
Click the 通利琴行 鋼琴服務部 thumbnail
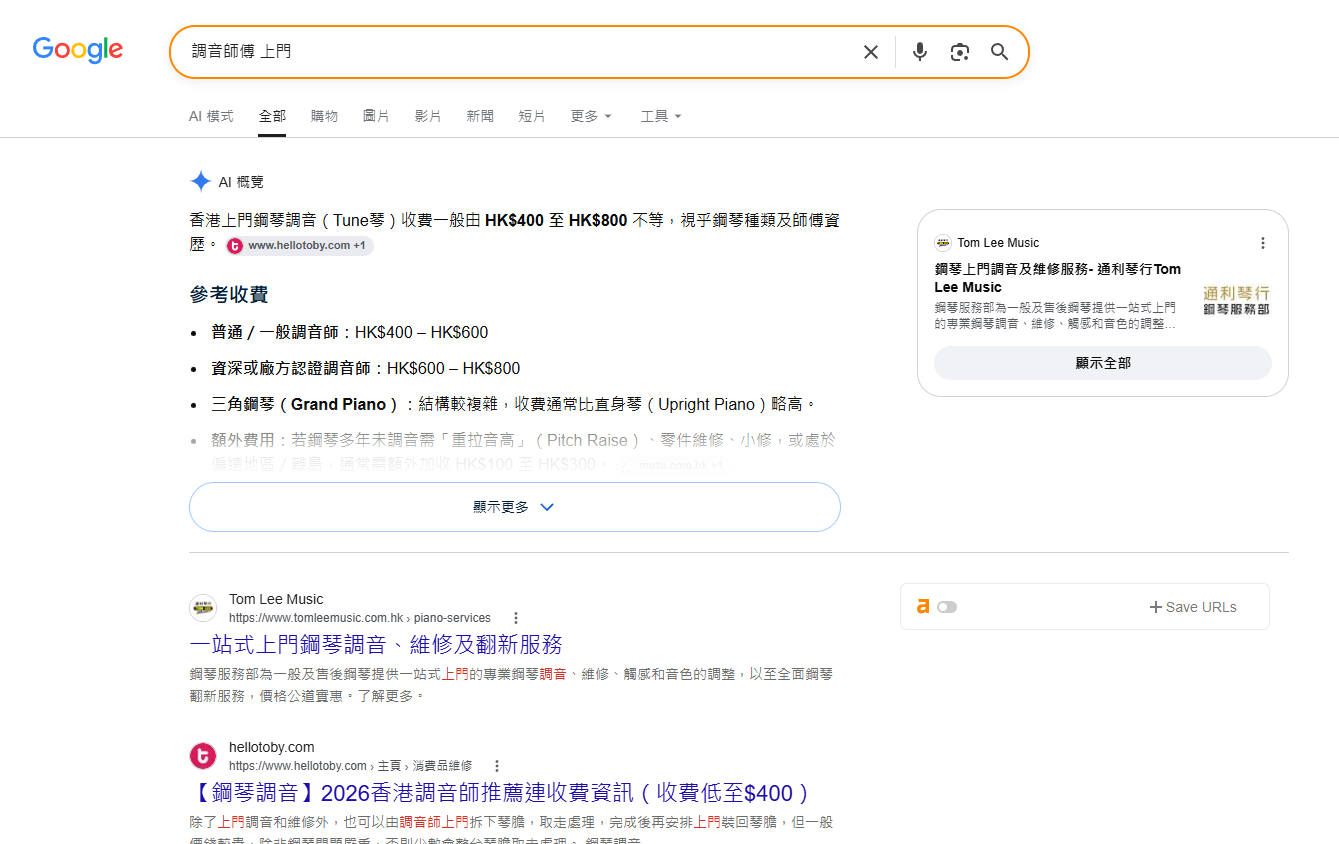pos(1236,300)
